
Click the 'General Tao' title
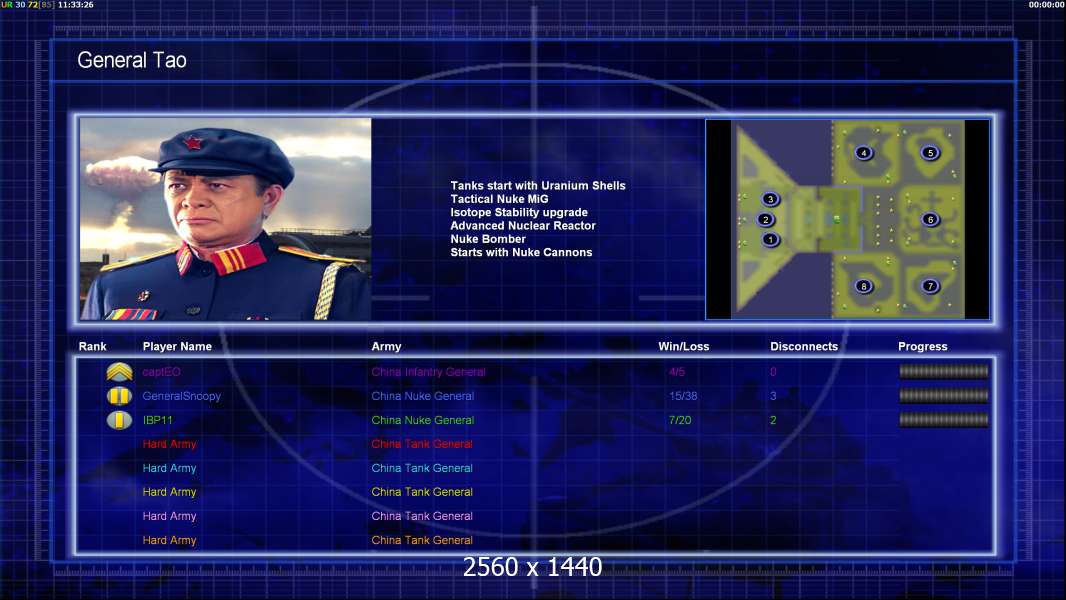132,60
